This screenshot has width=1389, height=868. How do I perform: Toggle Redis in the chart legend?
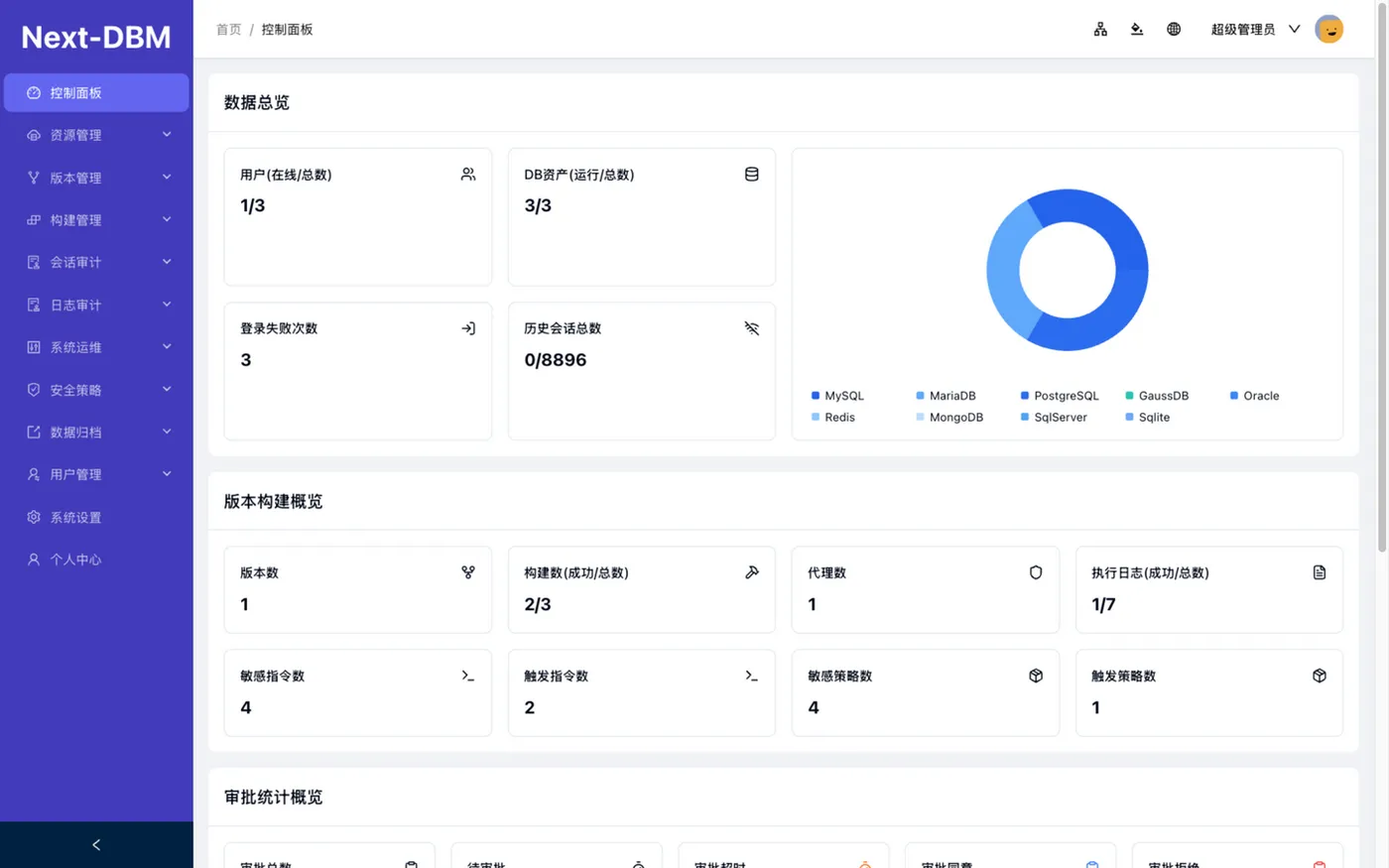coord(832,418)
